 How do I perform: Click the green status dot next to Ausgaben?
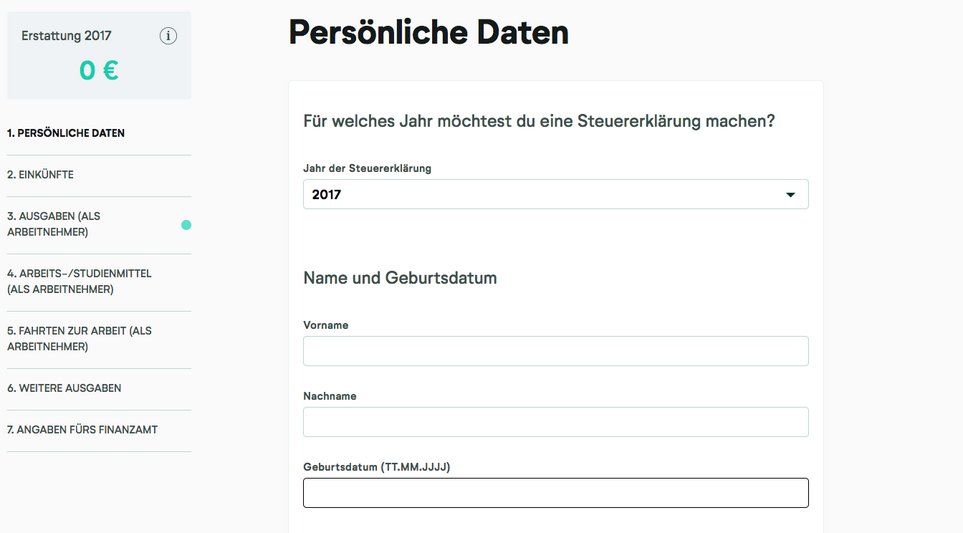coord(186,225)
